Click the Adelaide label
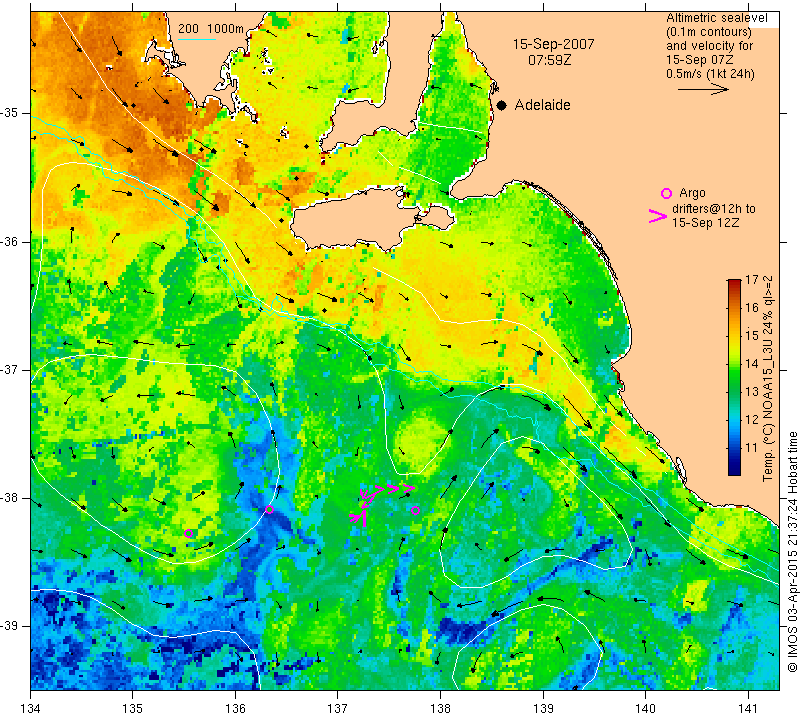The width and height of the screenshot is (800, 720). pos(542,105)
